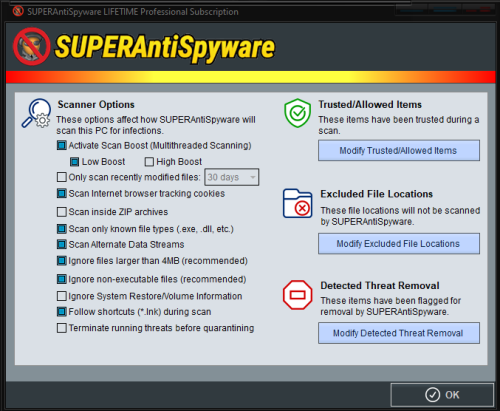
Task: Click the Trusted/Allowed Items heading
Action: point(370,105)
